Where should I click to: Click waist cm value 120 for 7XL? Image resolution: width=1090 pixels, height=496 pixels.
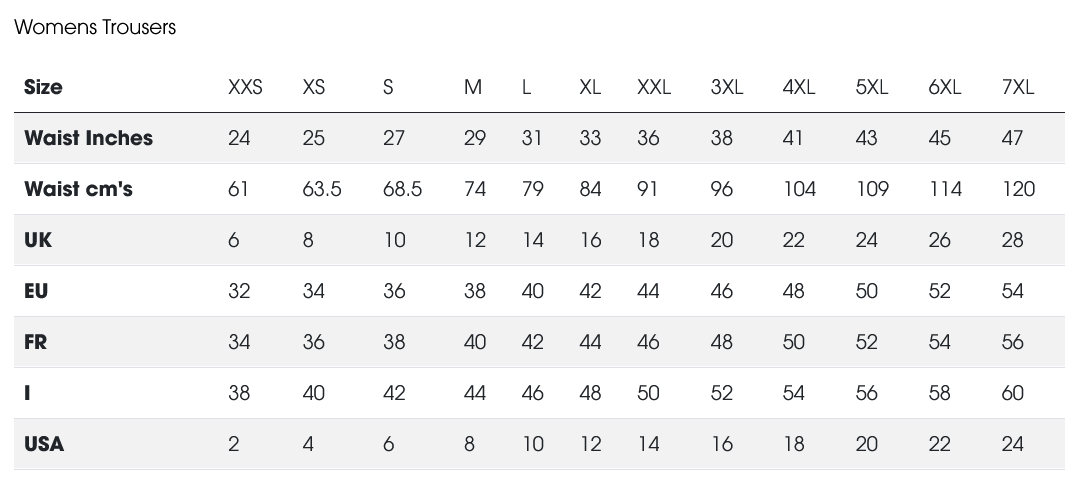click(1018, 189)
